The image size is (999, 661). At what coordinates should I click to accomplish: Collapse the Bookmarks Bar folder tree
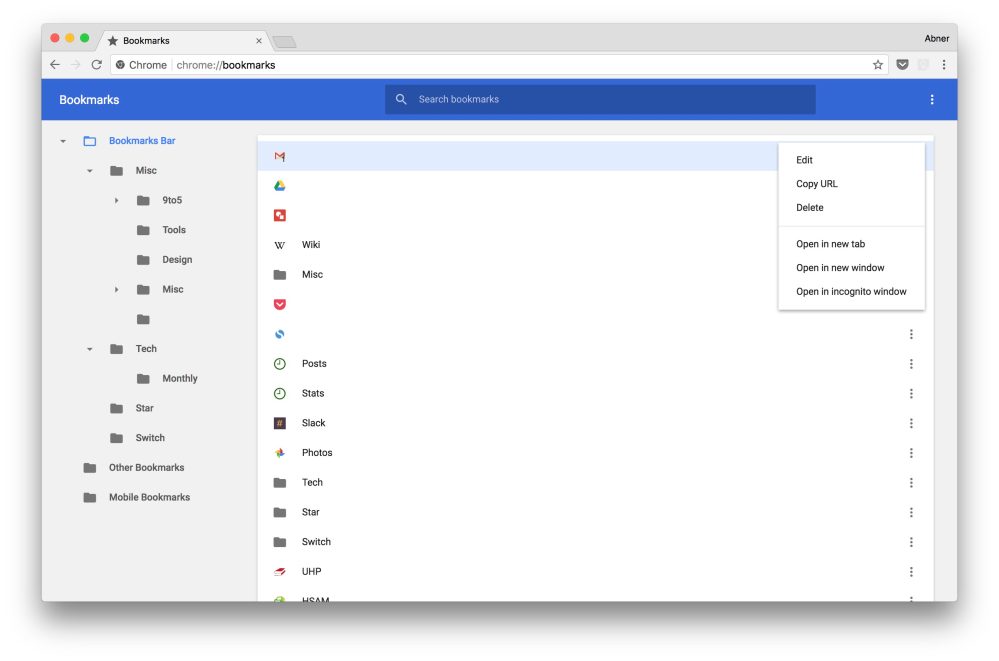[63, 142]
